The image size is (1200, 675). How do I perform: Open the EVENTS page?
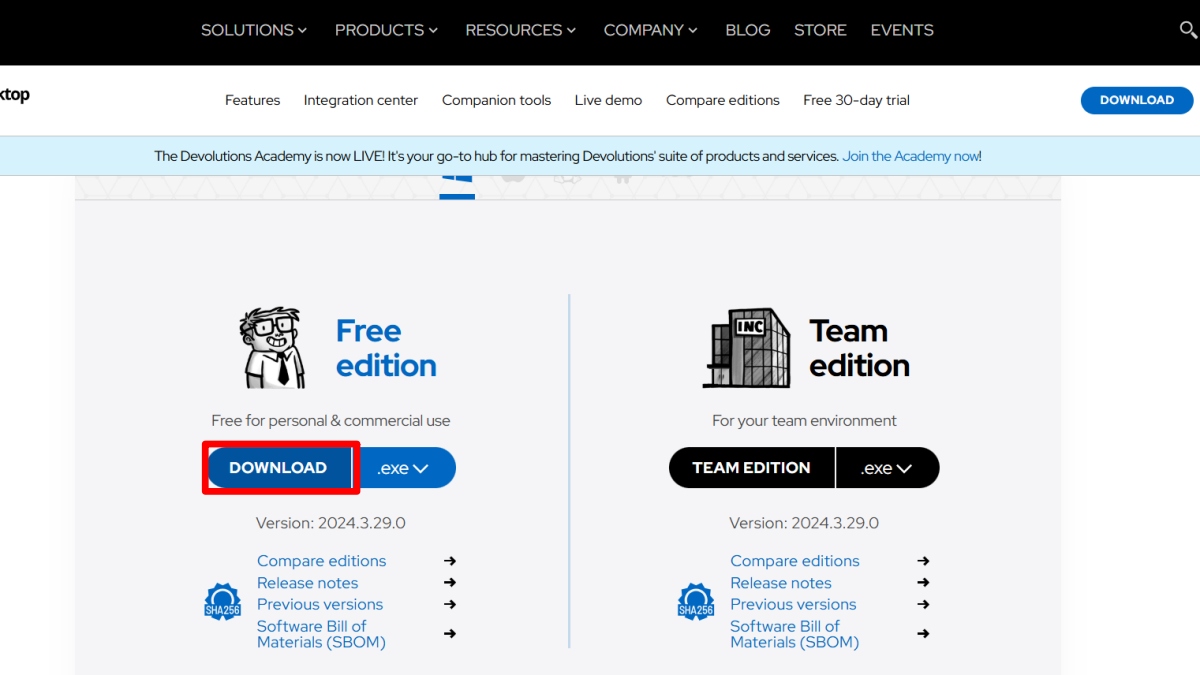coord(902,30)
